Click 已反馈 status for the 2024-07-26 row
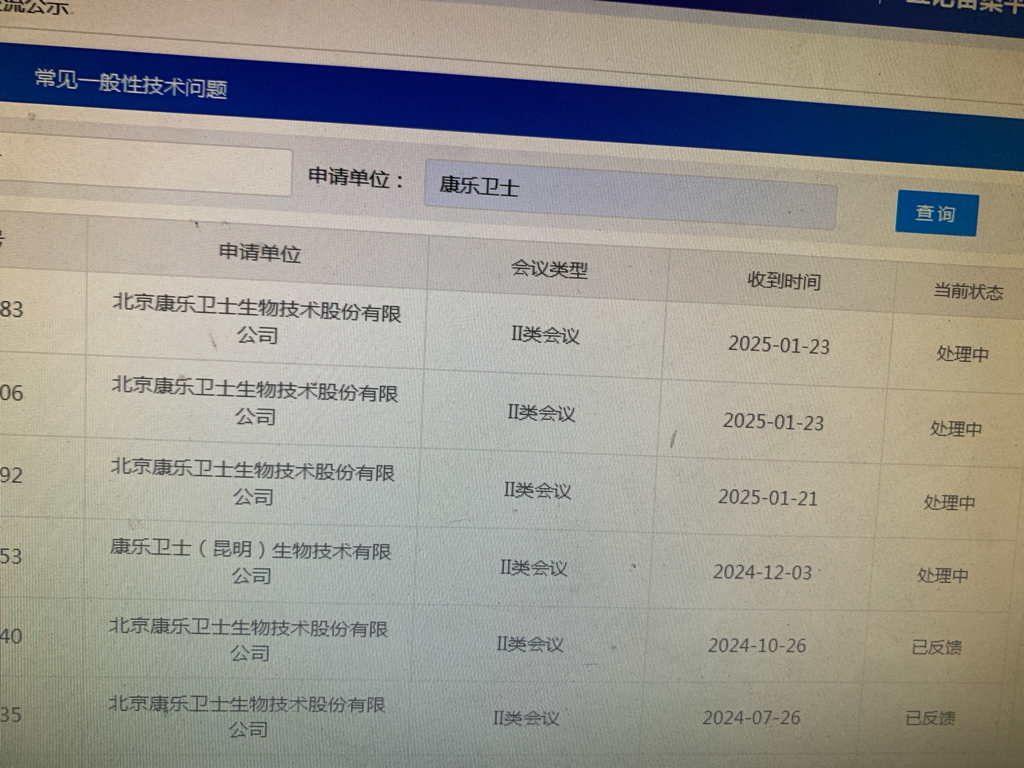 (930, 718)
